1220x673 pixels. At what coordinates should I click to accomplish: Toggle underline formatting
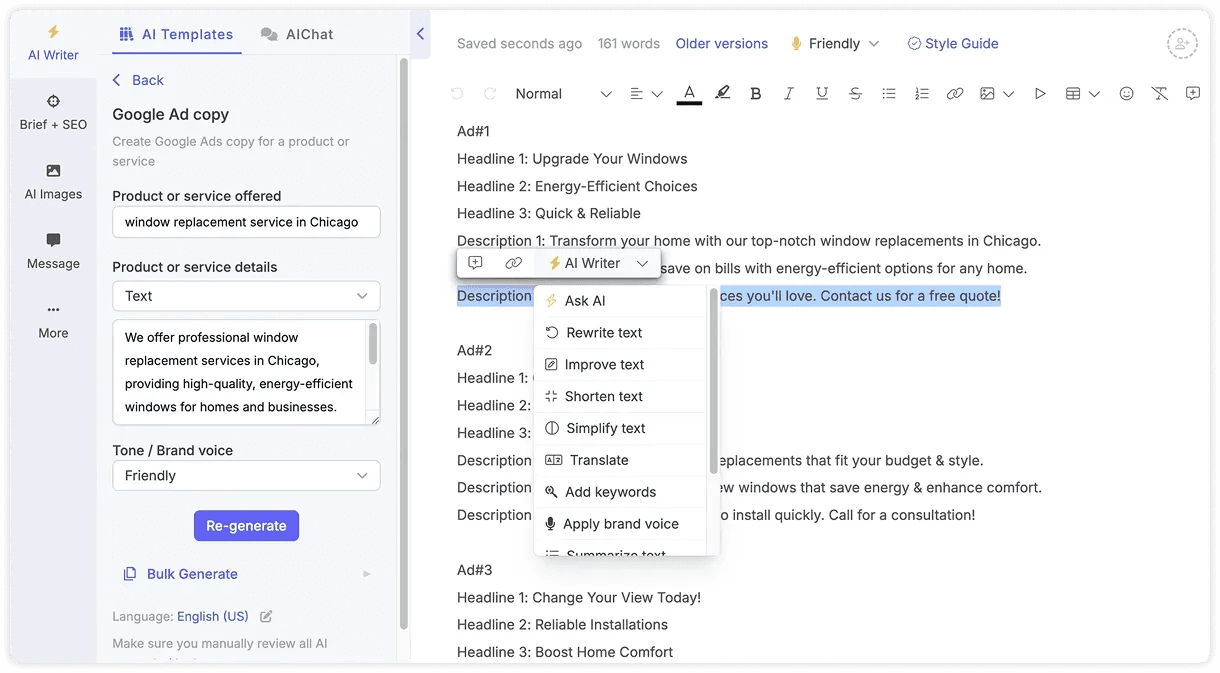click(822, 94)
